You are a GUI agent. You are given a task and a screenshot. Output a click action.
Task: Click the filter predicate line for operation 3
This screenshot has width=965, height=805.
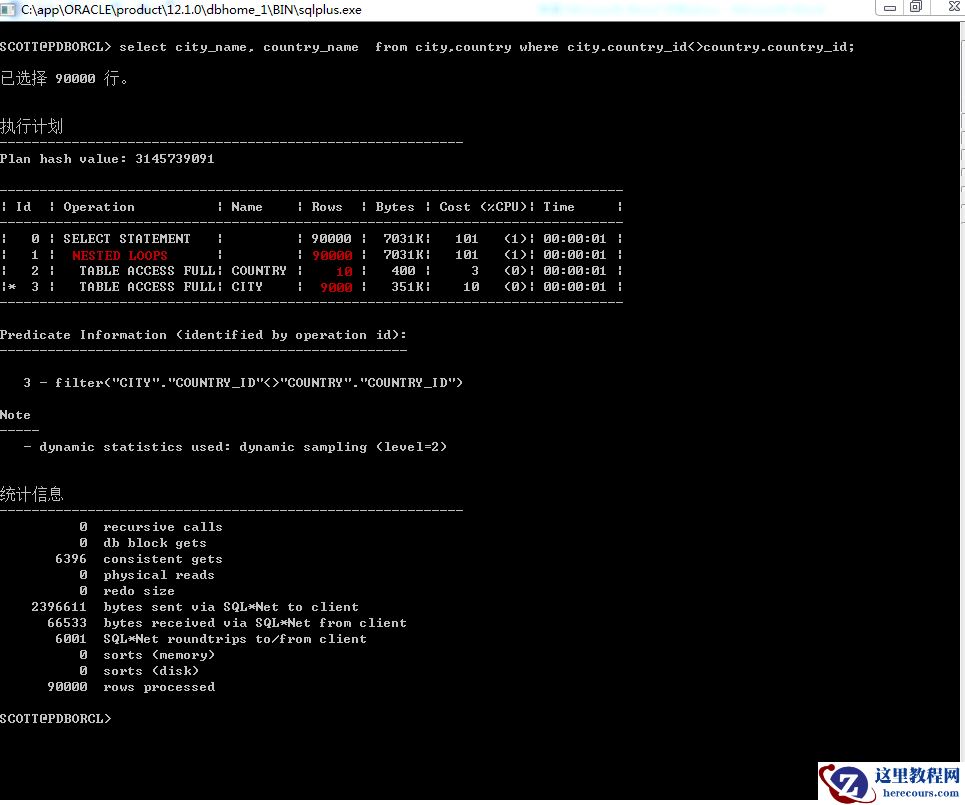point(243,383)
